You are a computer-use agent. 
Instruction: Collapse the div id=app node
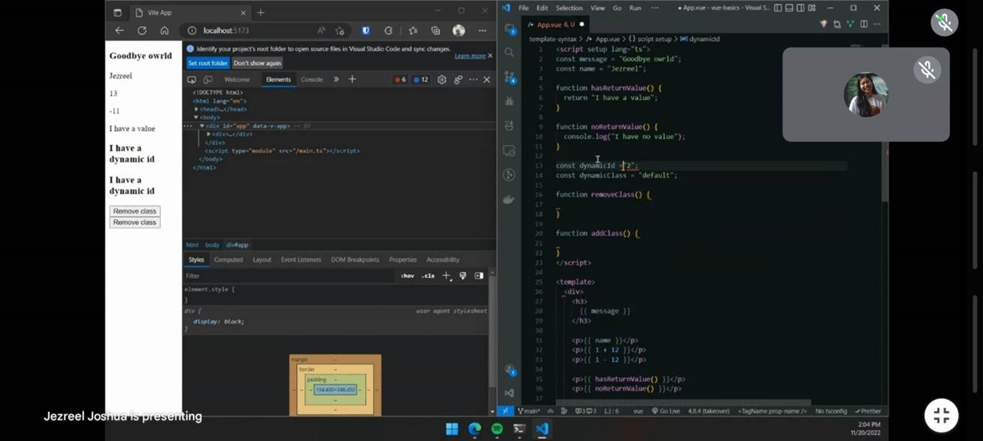point(202,125)
